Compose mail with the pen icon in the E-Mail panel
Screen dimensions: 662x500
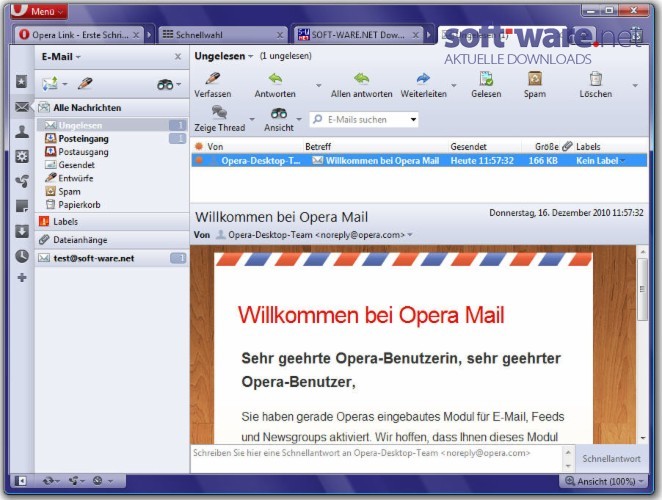[85, 84]
